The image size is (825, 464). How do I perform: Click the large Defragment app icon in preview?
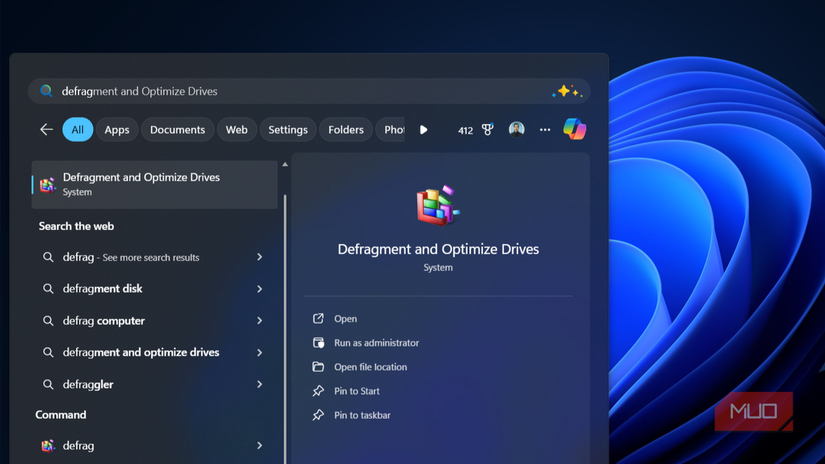pyautogui.click(x=438, y=206)
